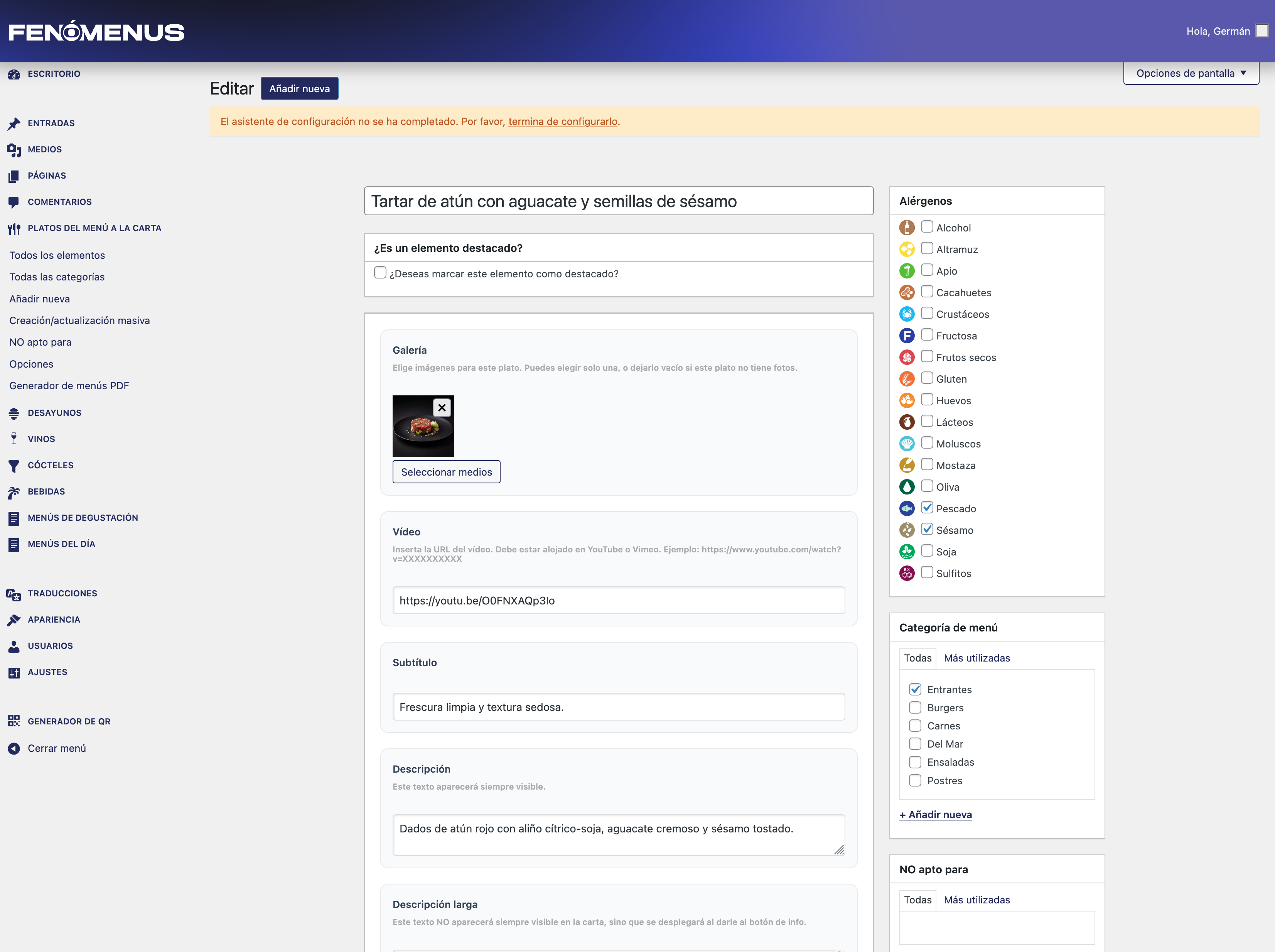Click the video URL input field
This screenshot has height=952, width=1275.
tap(618, 601)
